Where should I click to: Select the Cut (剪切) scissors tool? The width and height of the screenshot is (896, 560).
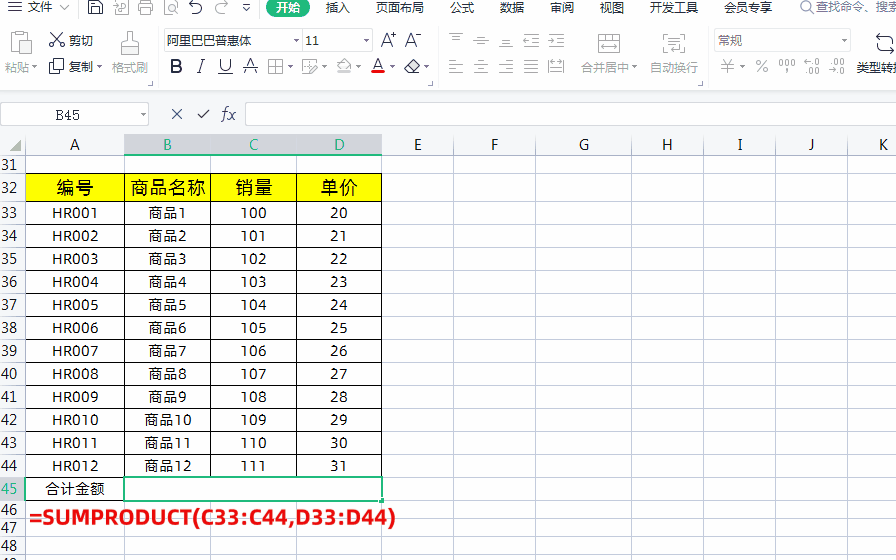pos(70,41)
